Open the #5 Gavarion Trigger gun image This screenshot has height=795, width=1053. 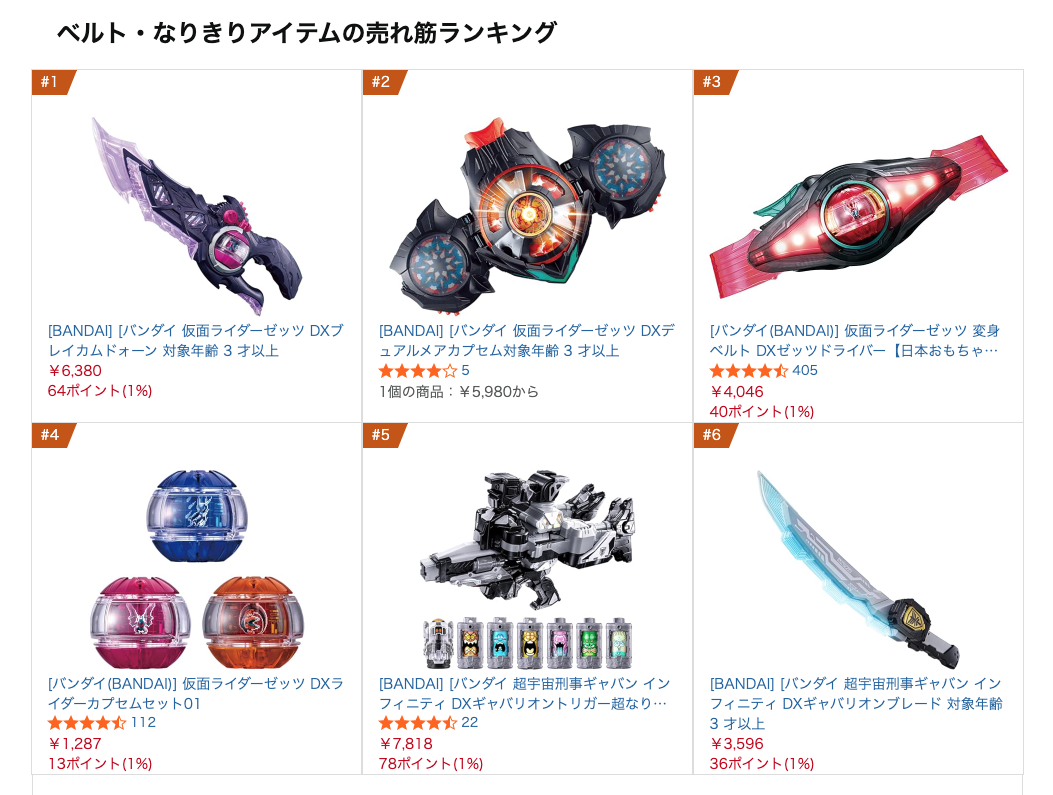[527, 569]
